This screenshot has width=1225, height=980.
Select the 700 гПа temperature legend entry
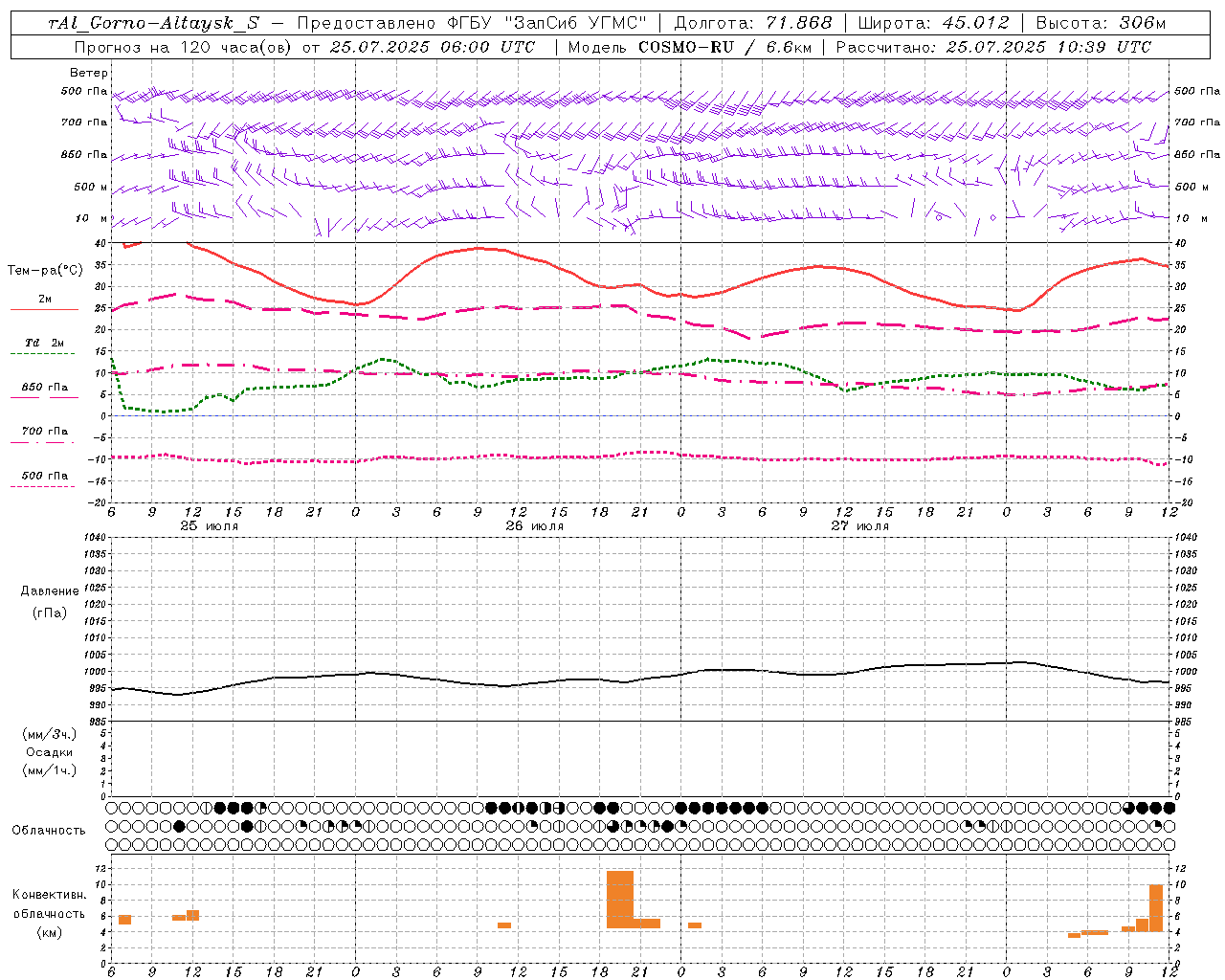(x=45, y=432)
